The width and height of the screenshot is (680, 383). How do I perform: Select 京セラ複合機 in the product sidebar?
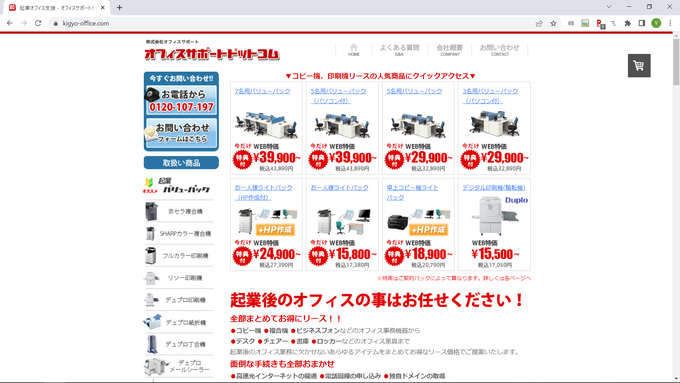coord(179,211)
